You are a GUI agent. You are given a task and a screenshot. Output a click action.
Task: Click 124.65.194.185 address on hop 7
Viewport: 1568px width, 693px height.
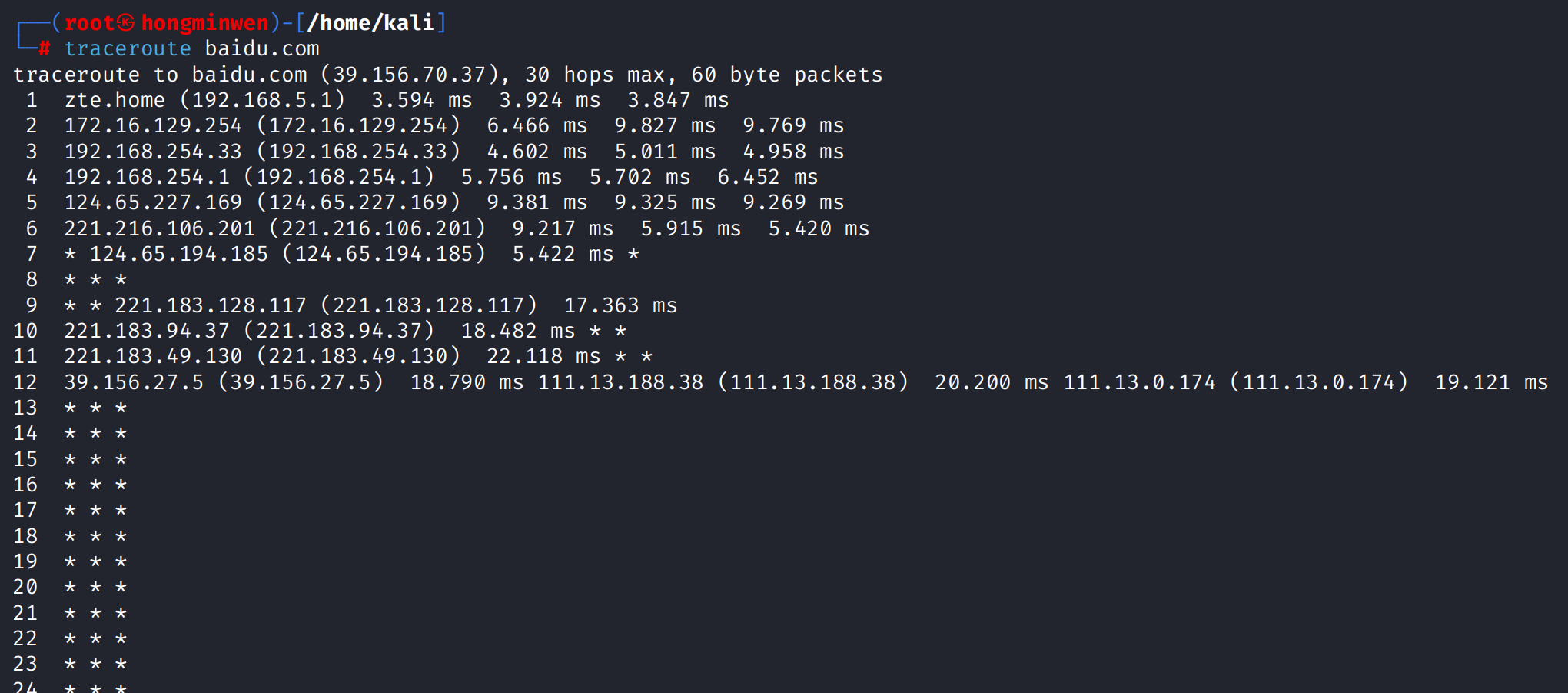pyautogui.click(x=179, y=254)
